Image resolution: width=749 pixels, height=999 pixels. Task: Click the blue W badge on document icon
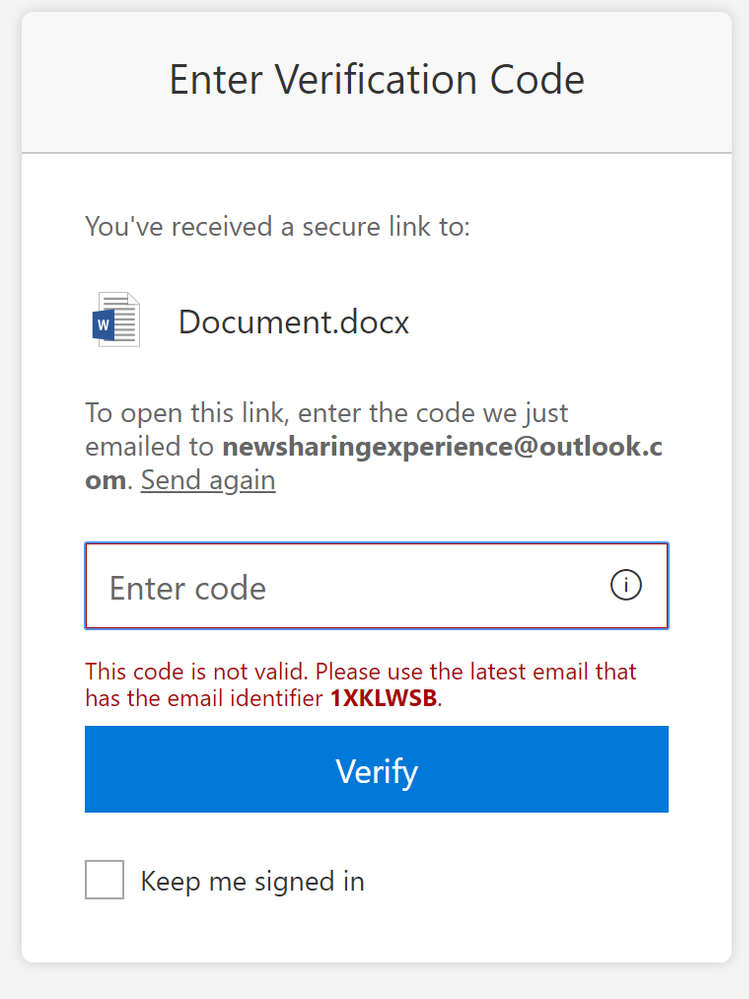click(103, 325)
